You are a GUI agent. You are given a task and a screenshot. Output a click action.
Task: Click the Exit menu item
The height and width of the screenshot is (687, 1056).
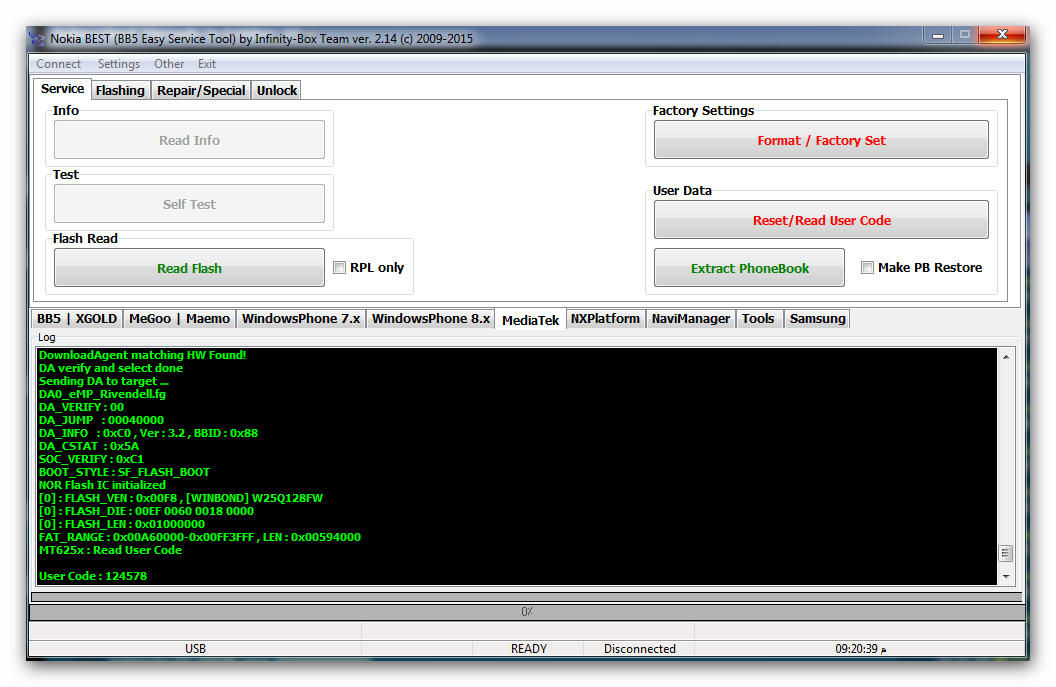click(x=207, y=64)
